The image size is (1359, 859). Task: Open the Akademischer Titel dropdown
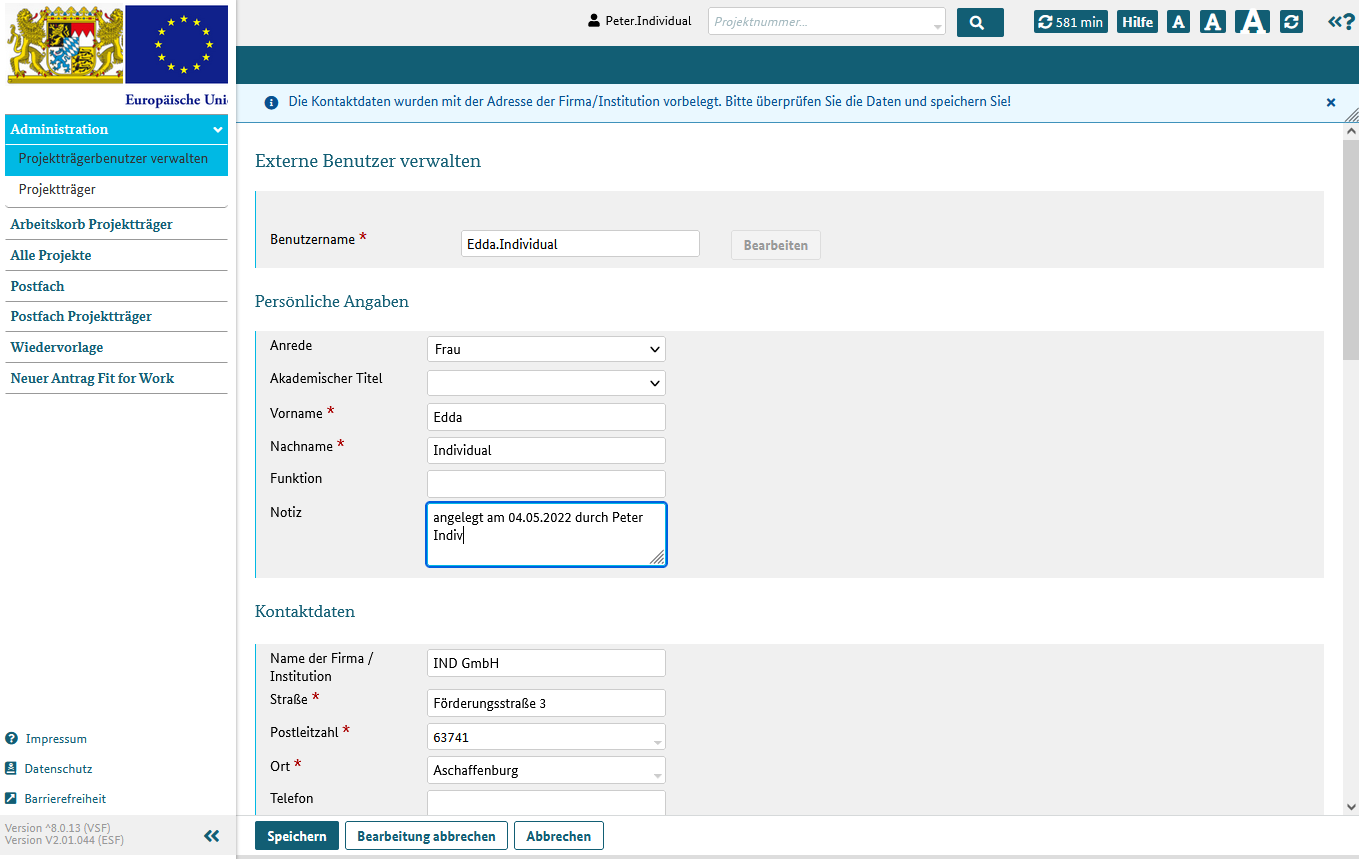546,383
